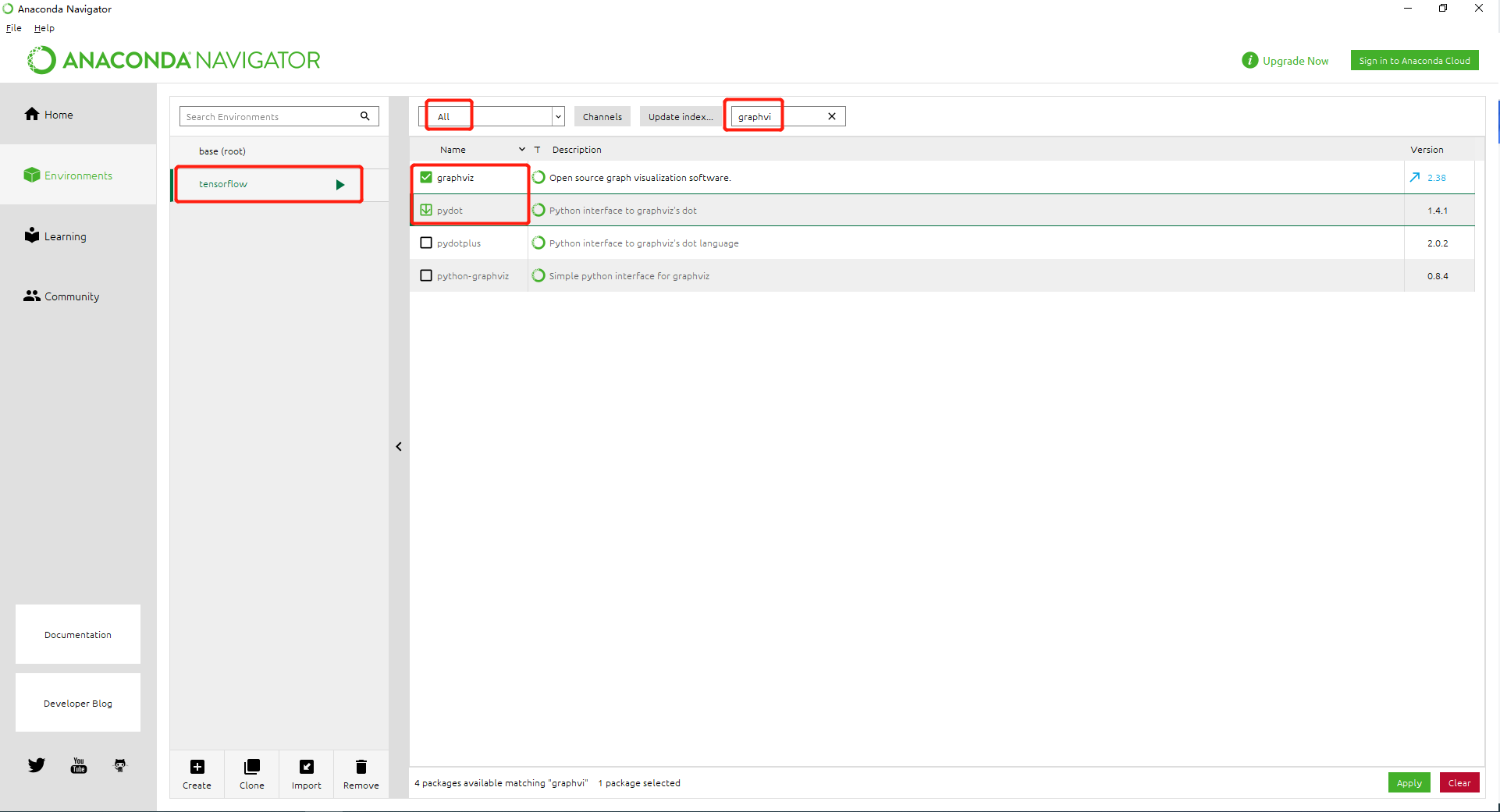Click the pydot version 1.4.1

pos(1438,211)
